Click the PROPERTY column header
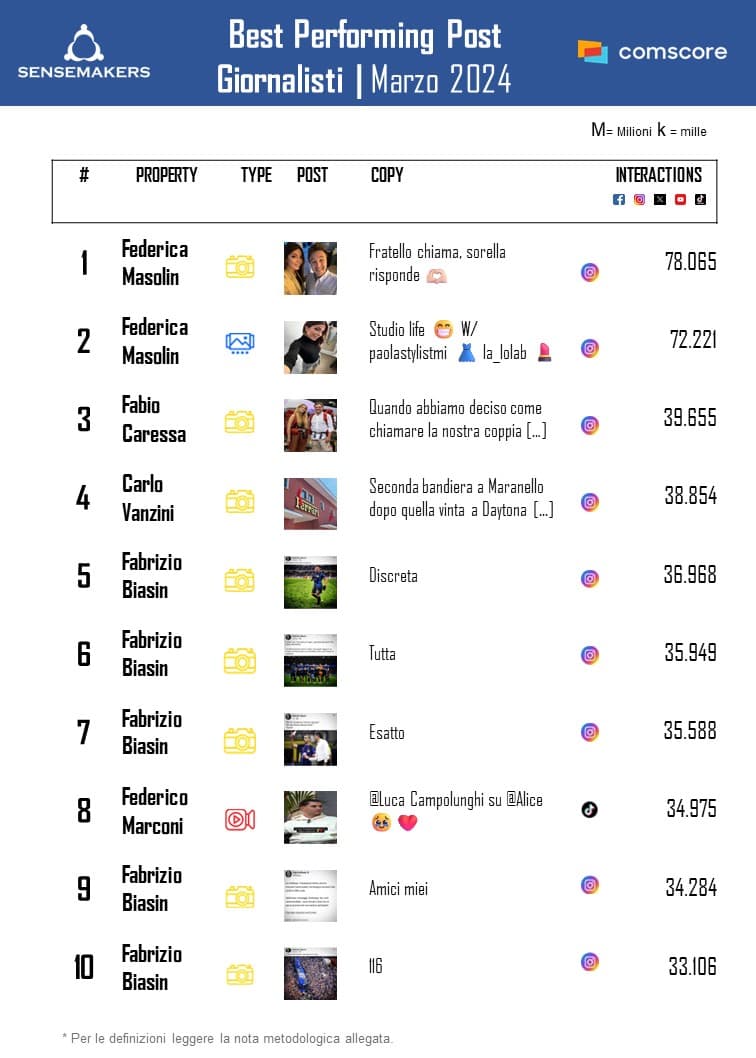The width and height of the screenshot is (756, 1058). pyautogui.click(x=167, y=175)
